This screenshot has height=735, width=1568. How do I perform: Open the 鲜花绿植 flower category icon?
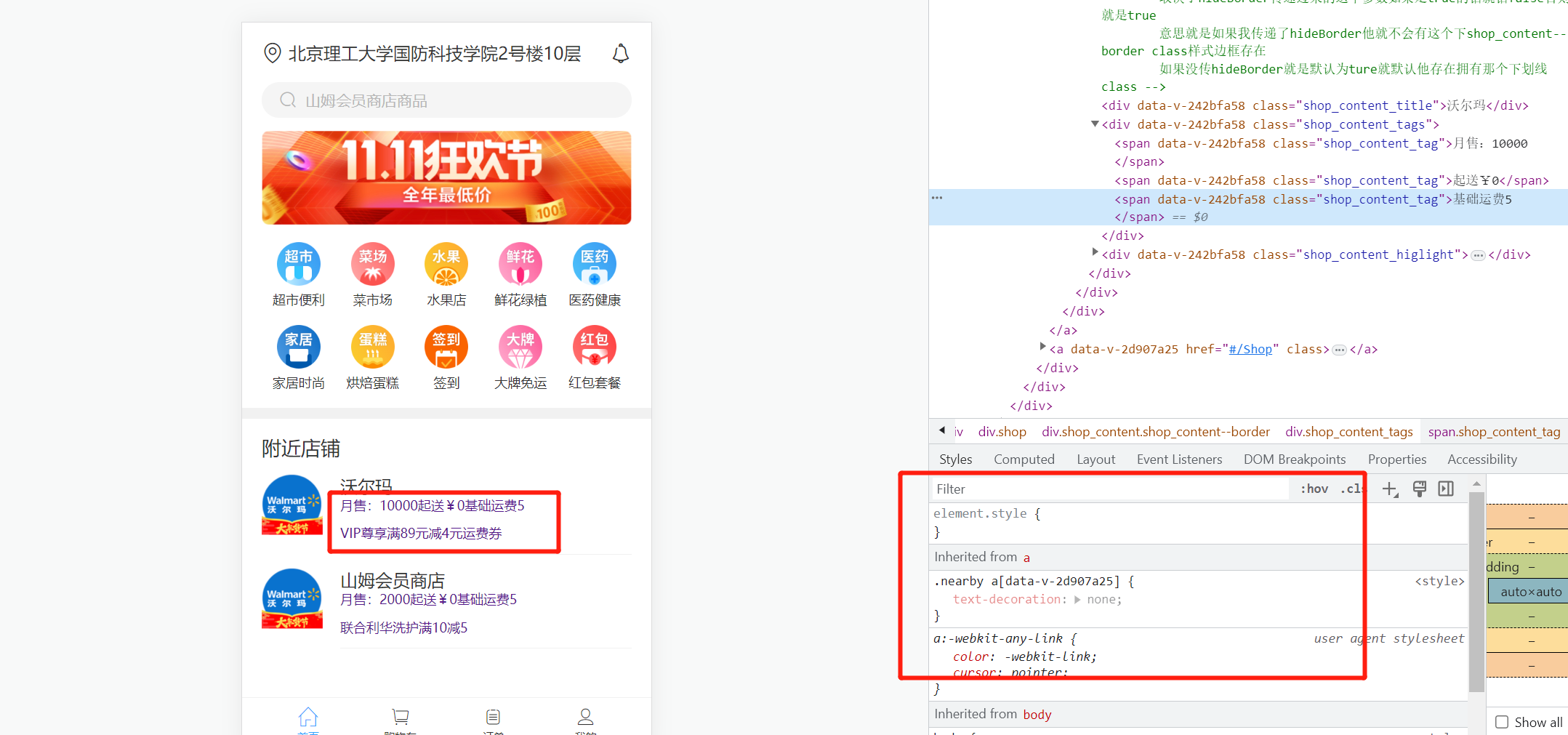520,265
